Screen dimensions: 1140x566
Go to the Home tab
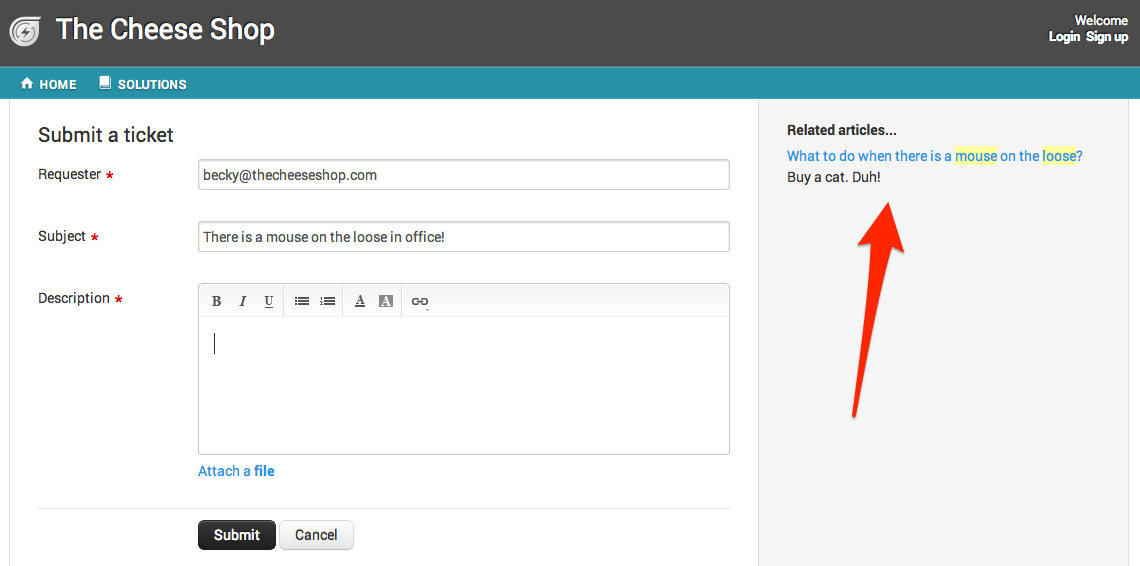[49, 84]
